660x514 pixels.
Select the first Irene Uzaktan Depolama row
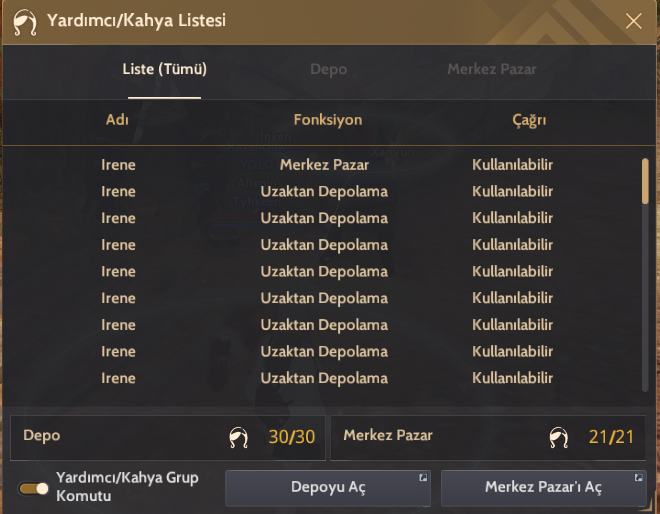324,192
